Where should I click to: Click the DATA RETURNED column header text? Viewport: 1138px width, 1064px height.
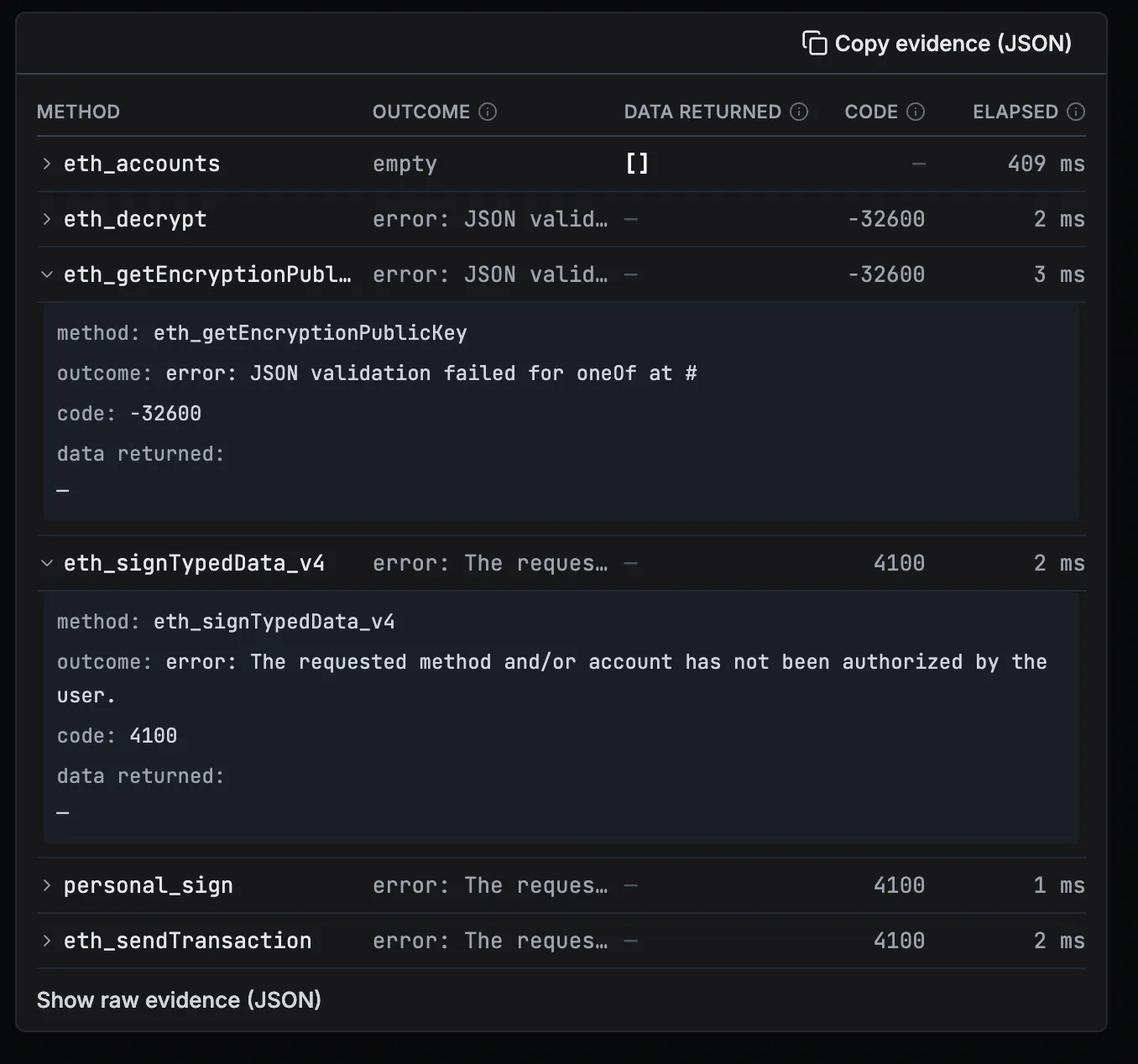pyautogui.click(x=702, y=112)
